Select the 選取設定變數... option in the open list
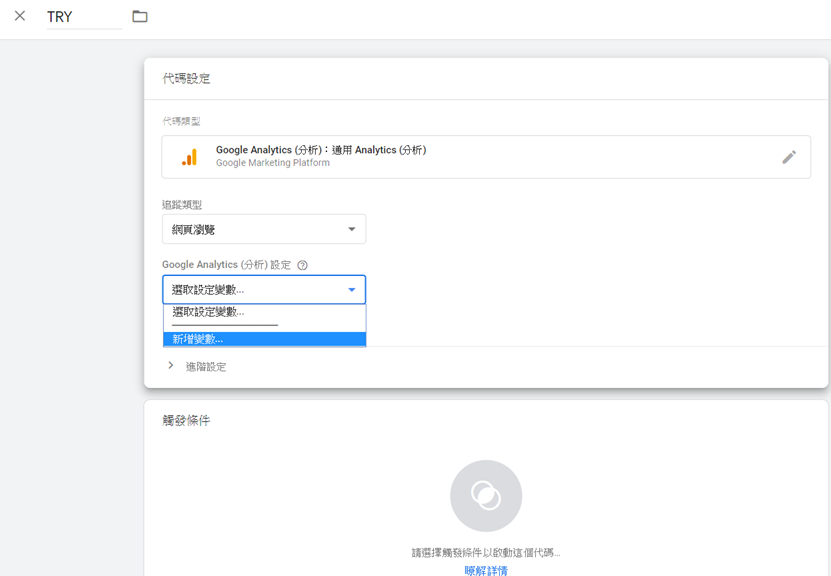This screenshot has width=831, height=576. coord(264,312)
